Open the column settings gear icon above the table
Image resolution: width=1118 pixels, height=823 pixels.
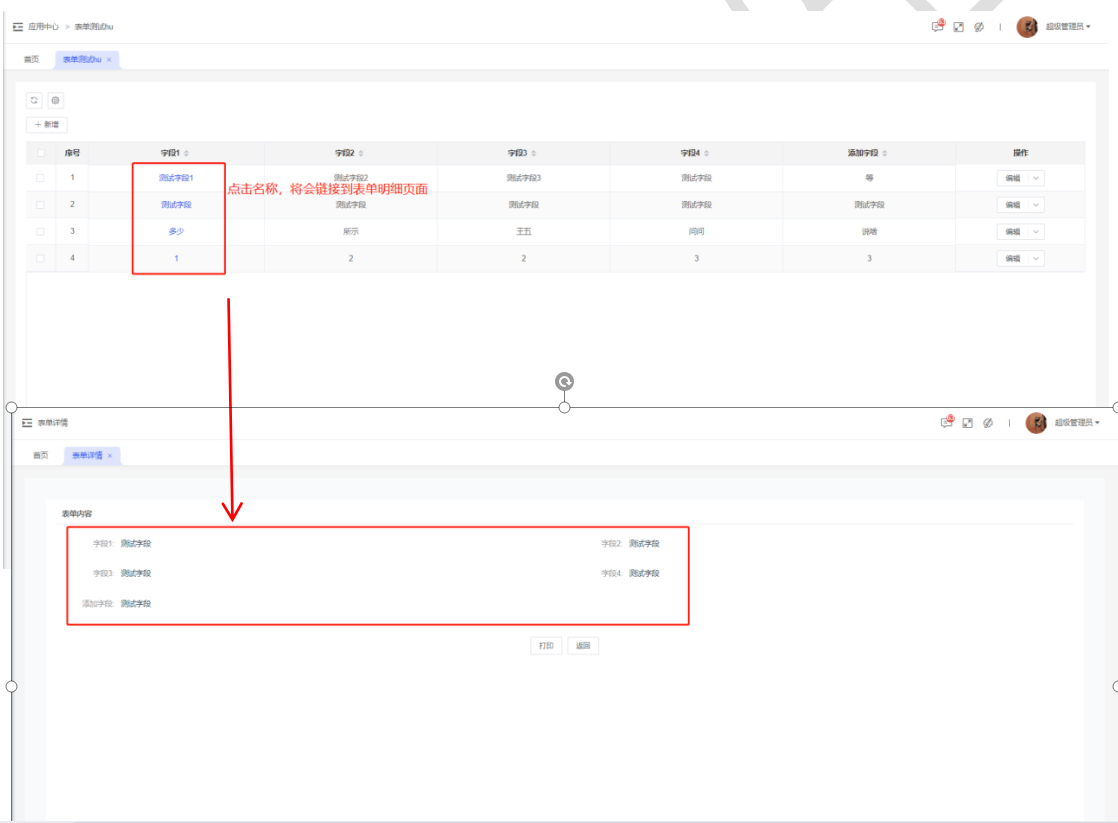point(56,101)
